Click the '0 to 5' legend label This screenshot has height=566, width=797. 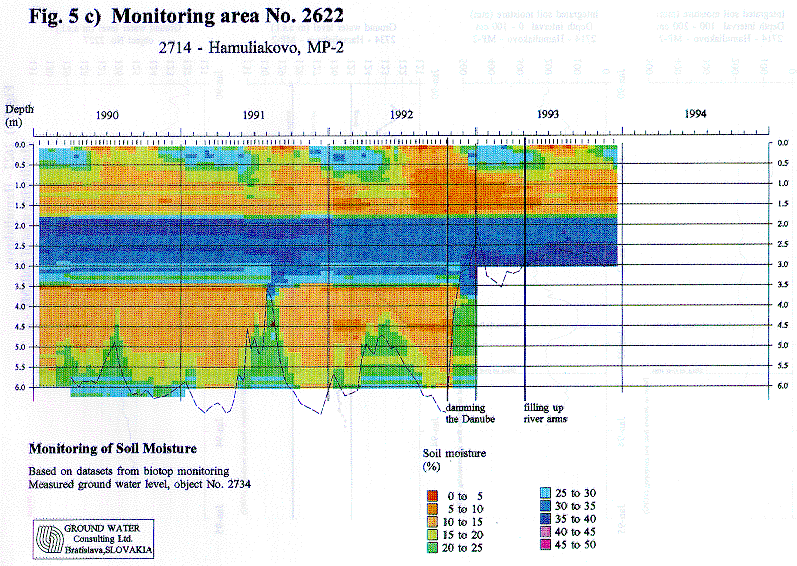click(465, 496)
